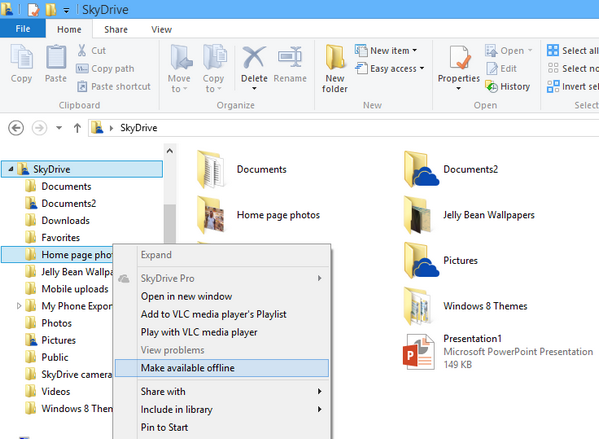Go Up one folder level
This screenshot has width=599, height=439.
(77, 128)
